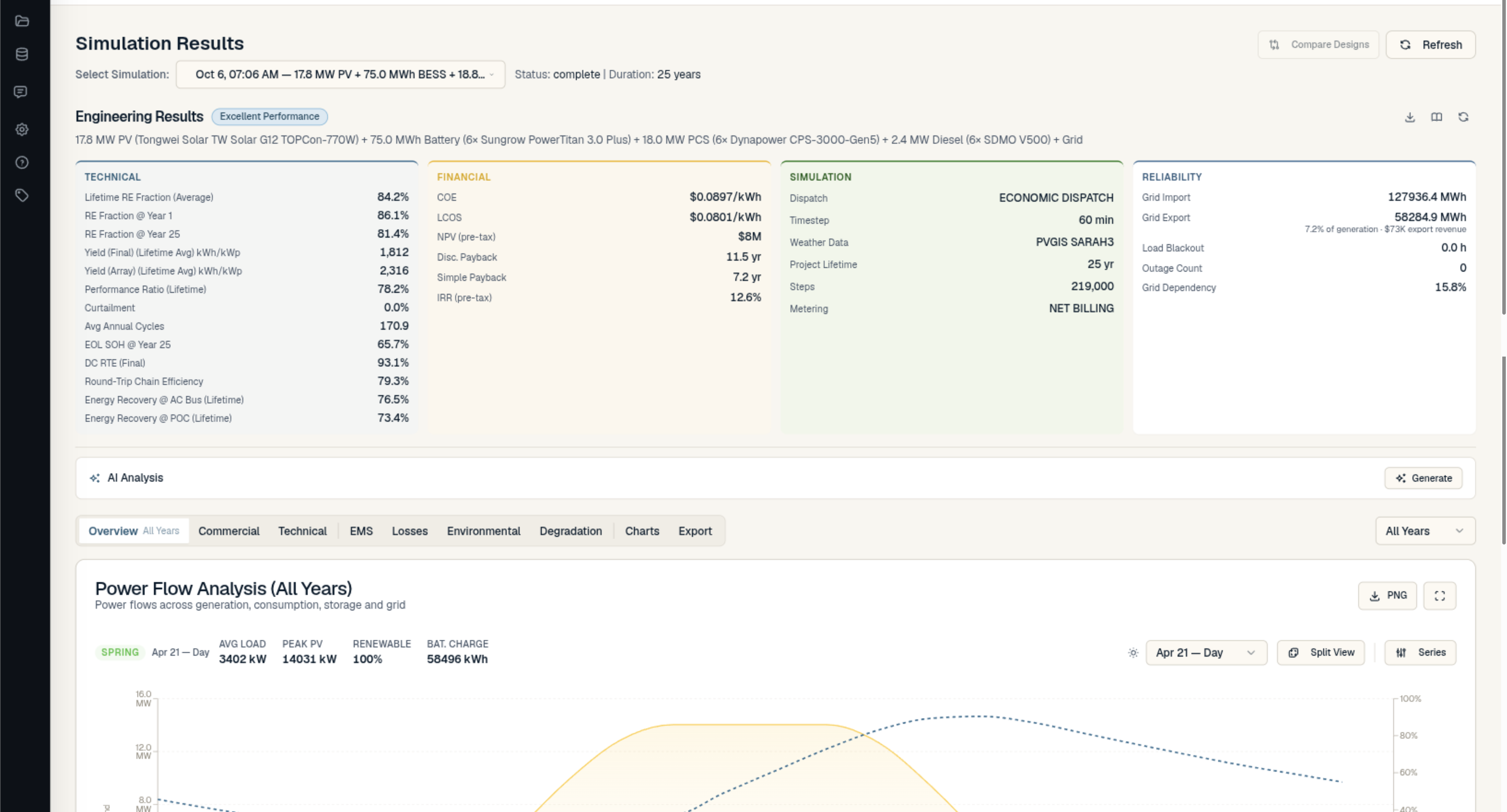Click the sun icon beside Apr 21 selector
Screen dimensions: 1507x812
pos(1133,653)
